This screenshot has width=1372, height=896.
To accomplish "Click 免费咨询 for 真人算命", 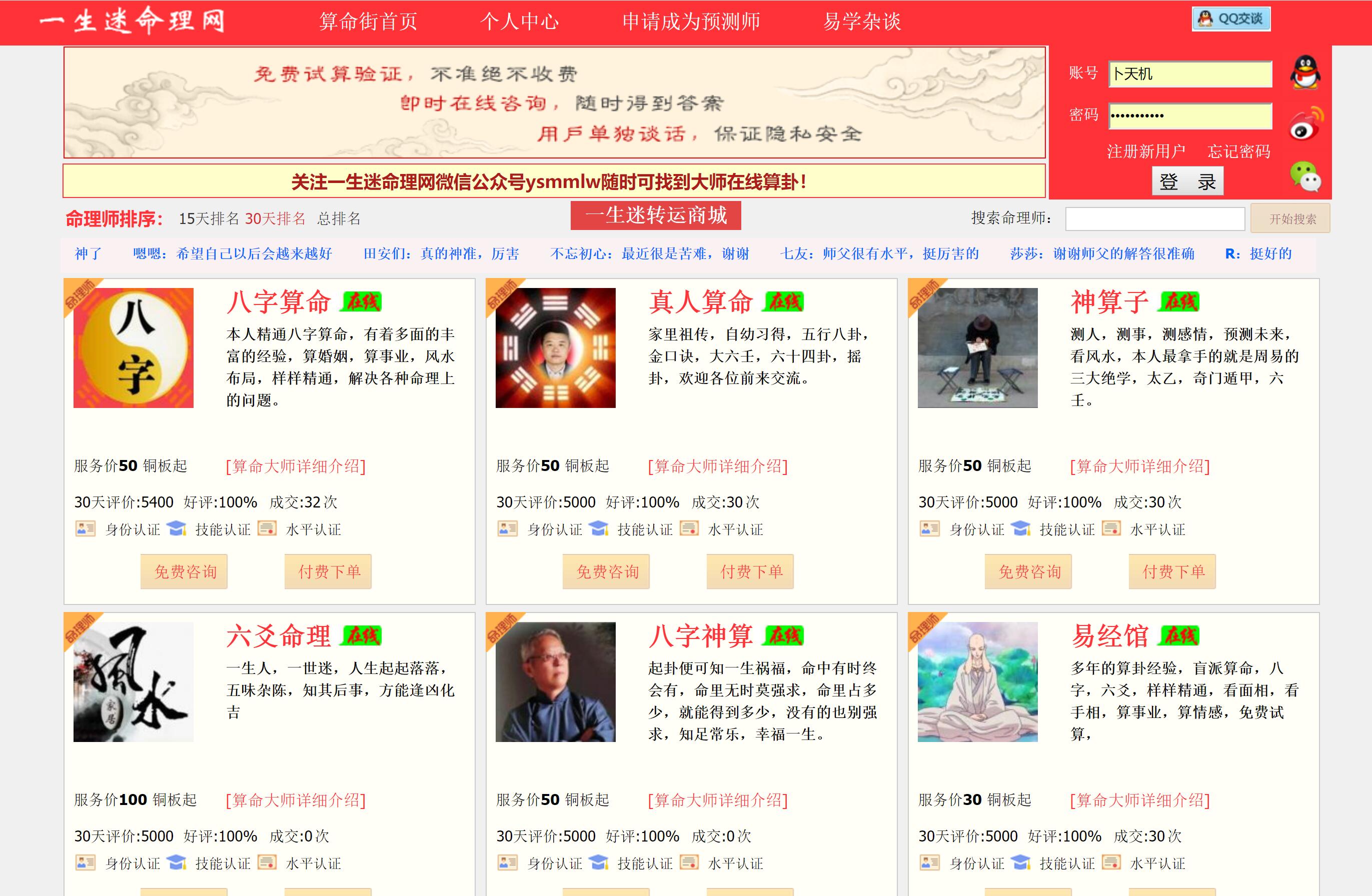I will tap(606, 571).
